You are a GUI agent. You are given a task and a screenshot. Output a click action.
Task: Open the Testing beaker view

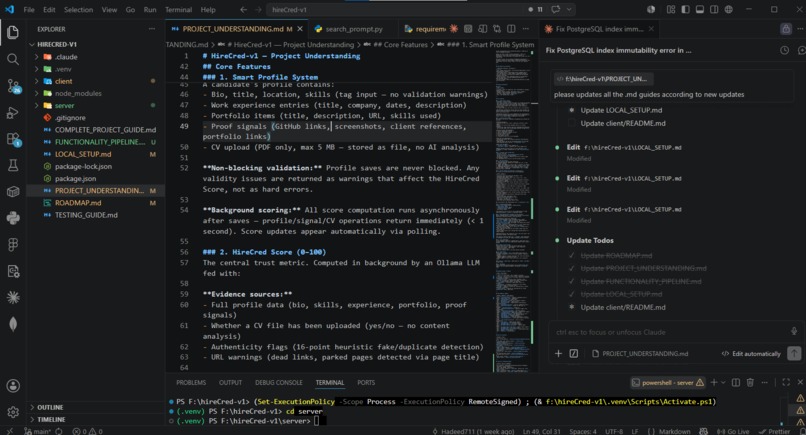13,165
